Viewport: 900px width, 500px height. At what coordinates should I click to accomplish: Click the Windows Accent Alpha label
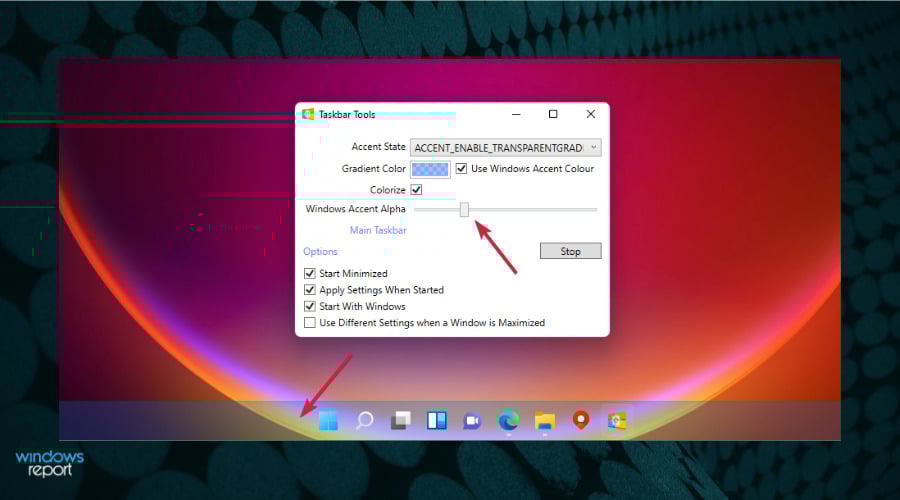tap(355, 209)
